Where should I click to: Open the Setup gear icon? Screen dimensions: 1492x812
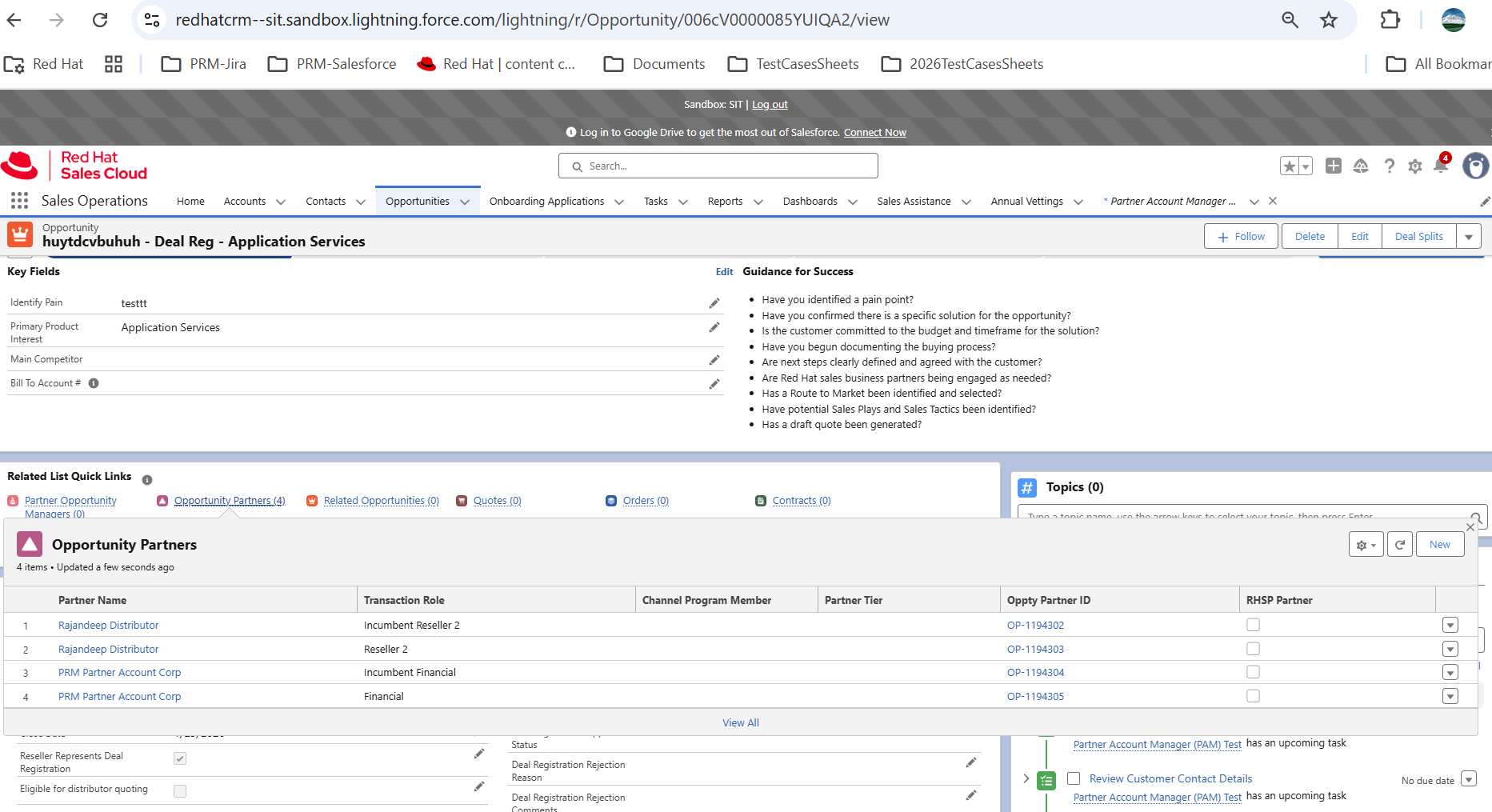(1415, 166)
